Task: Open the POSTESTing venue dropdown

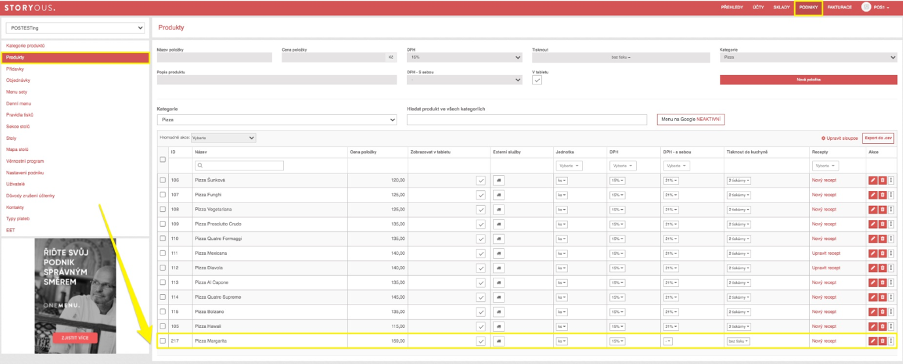Action: [x=75, y=28]
